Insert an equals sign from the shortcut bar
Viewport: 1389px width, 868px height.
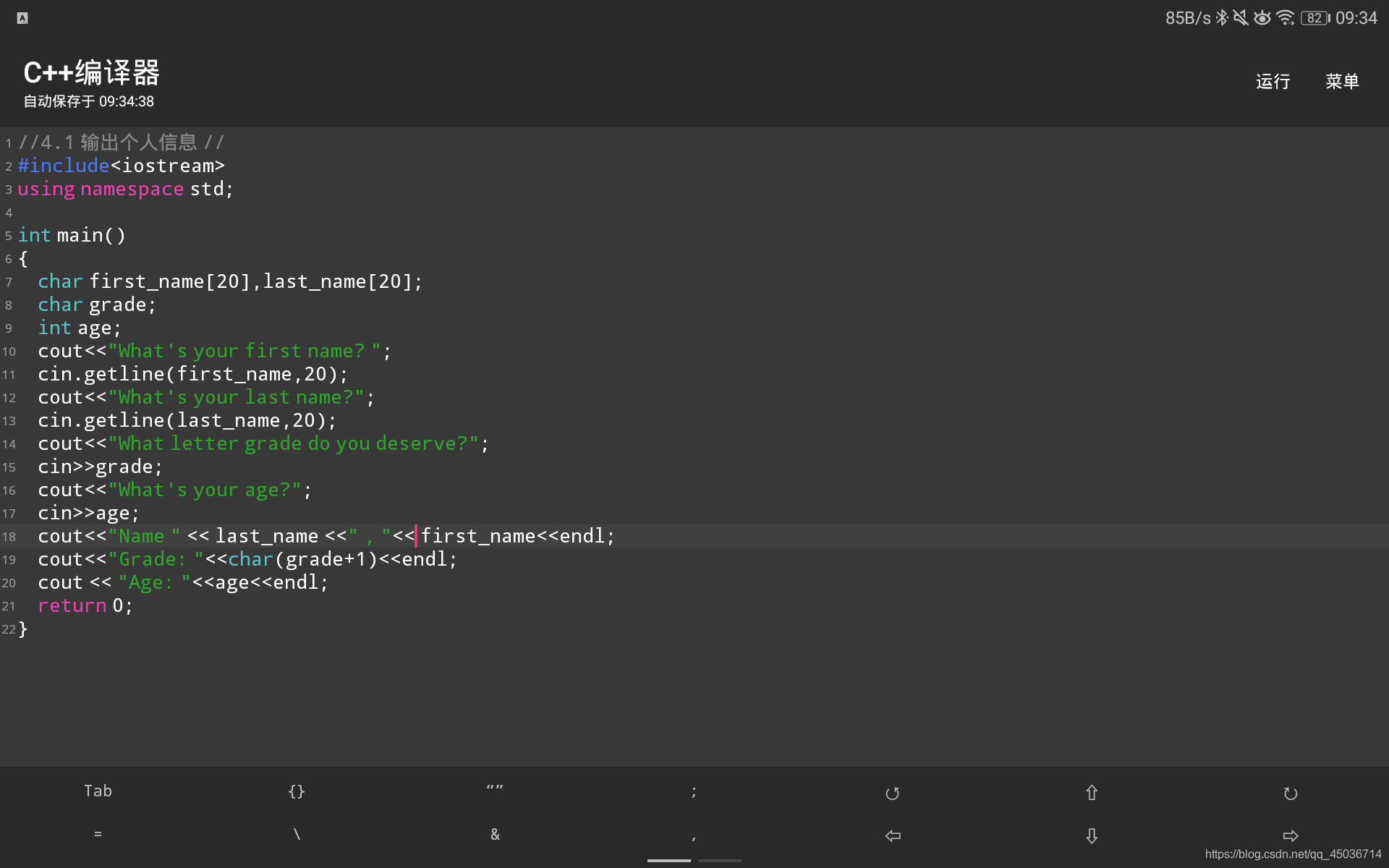tap(98, 835)
